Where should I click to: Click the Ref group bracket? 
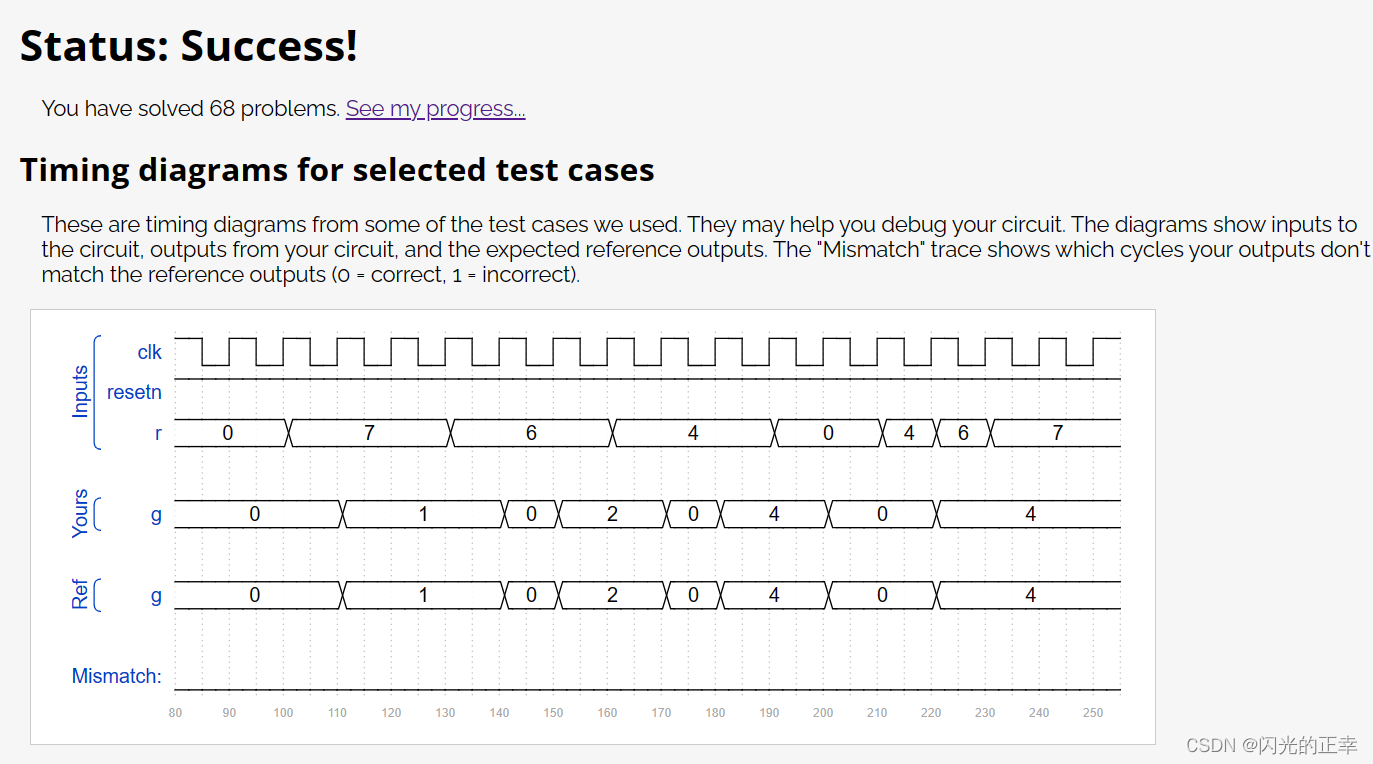[x=96, y=595]
